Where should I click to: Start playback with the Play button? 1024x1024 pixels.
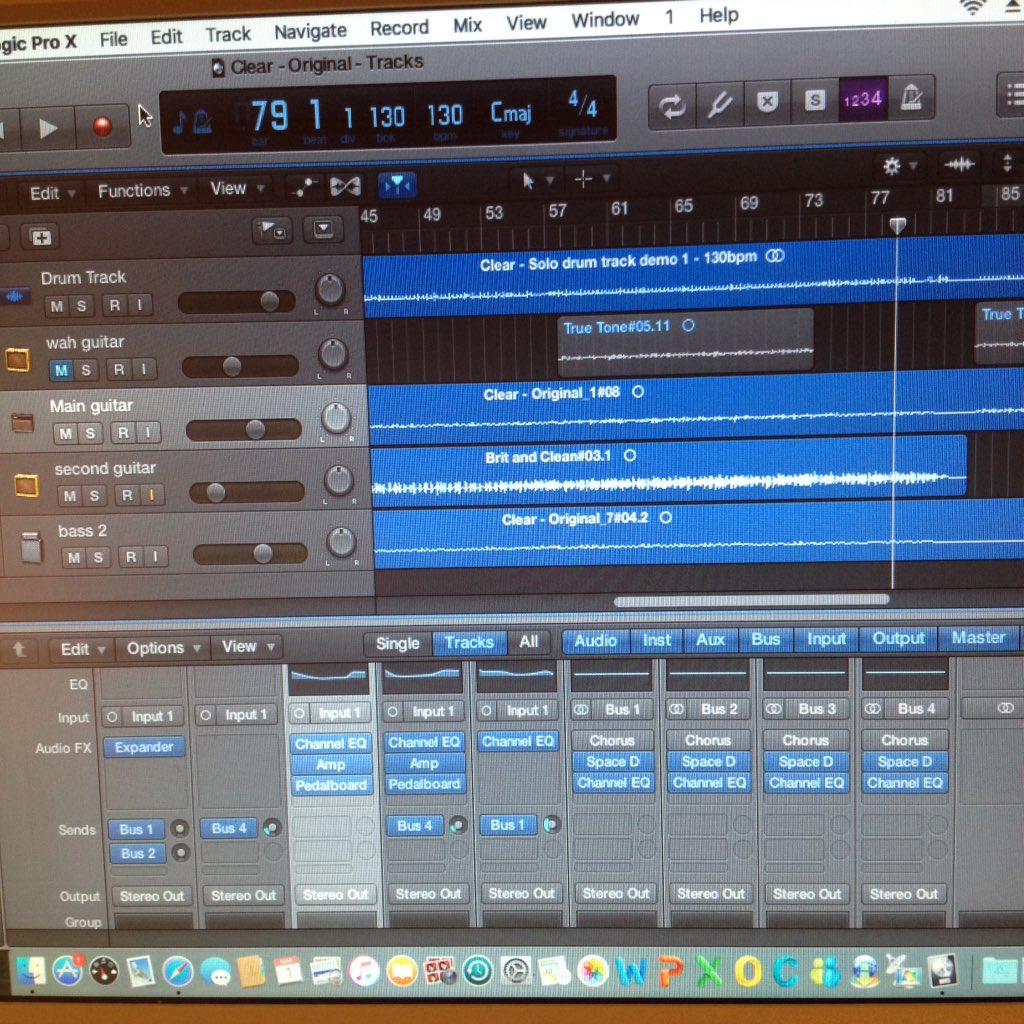click(48, 129)
